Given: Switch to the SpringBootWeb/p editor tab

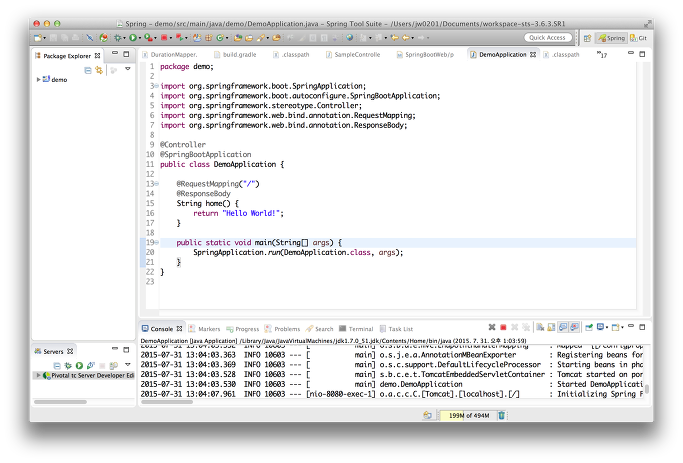Looking at the screenshot, I should (x=425, y=55).
